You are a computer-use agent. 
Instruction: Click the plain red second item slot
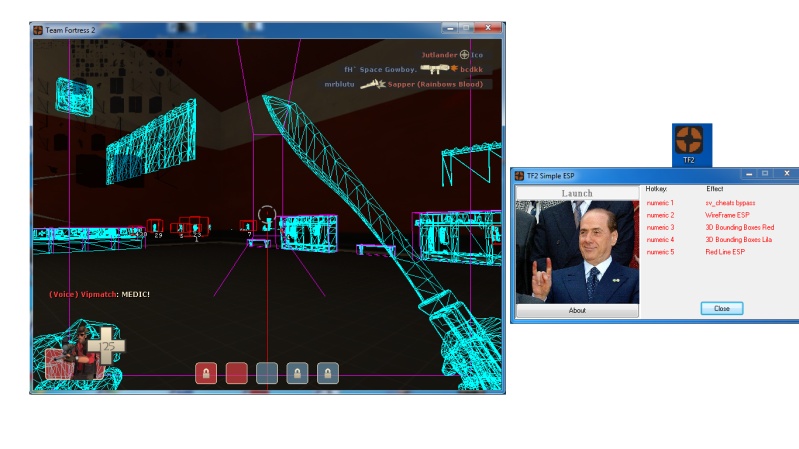coord(236,373)
